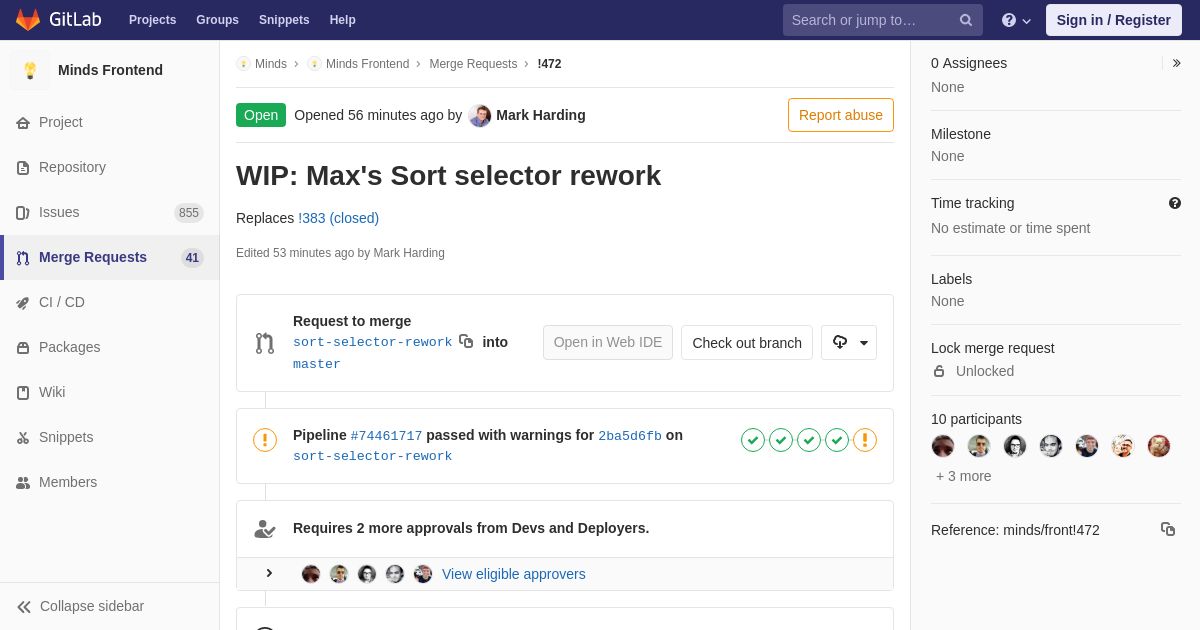Collapse sidebar using double chevron icon
Screen dimensions: 1200x630
[24, 607]
